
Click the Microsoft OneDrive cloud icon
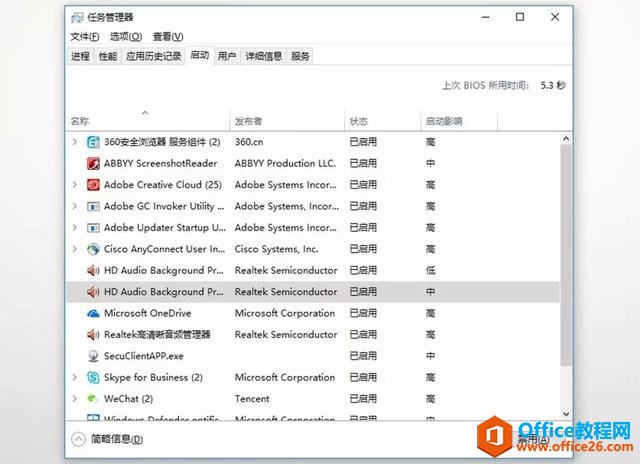93,313
